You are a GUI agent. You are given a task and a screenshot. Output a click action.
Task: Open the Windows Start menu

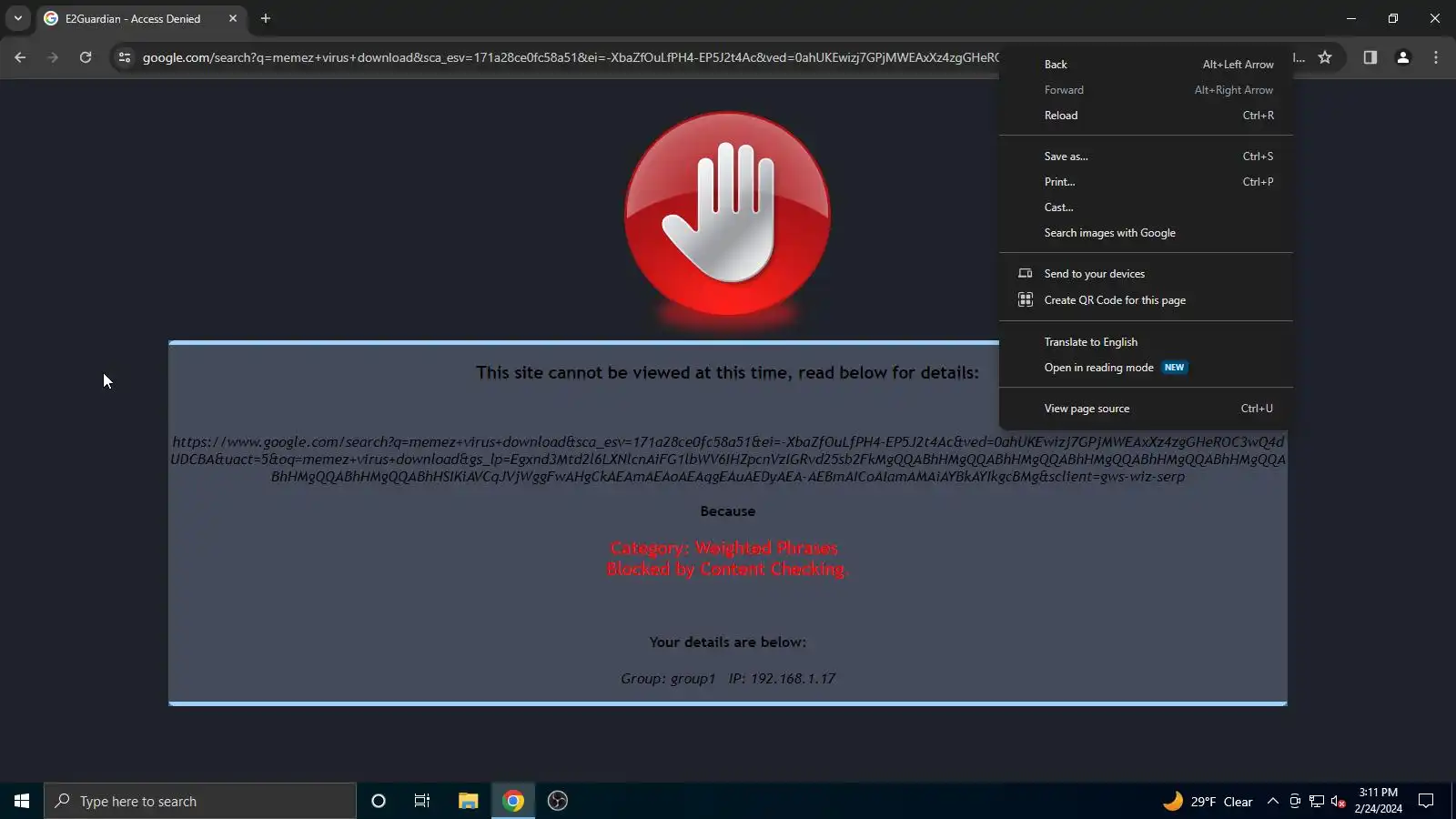tap(22, 801)
